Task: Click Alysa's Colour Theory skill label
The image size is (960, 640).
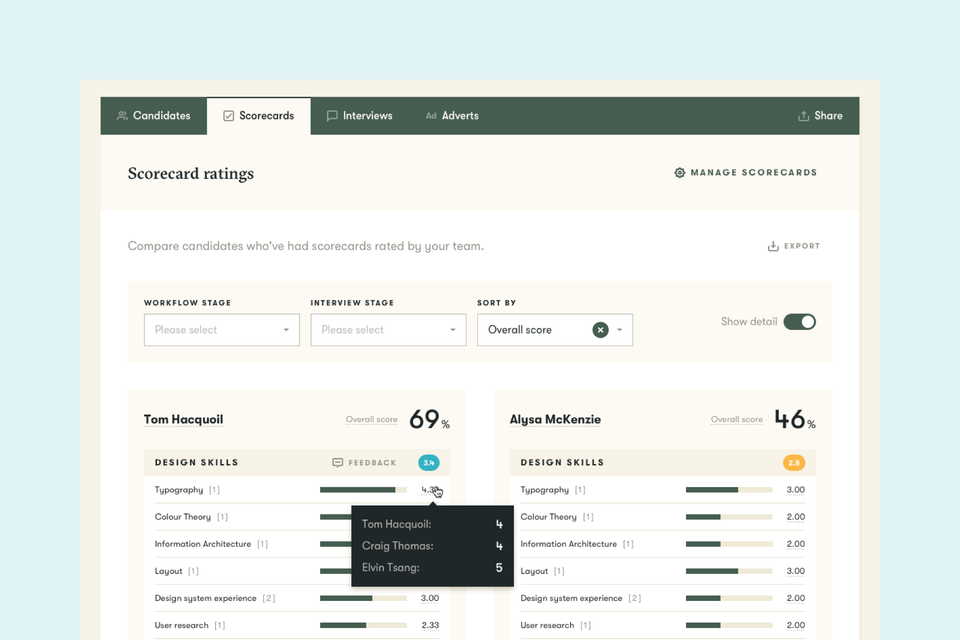Action: tap(549, 517)
